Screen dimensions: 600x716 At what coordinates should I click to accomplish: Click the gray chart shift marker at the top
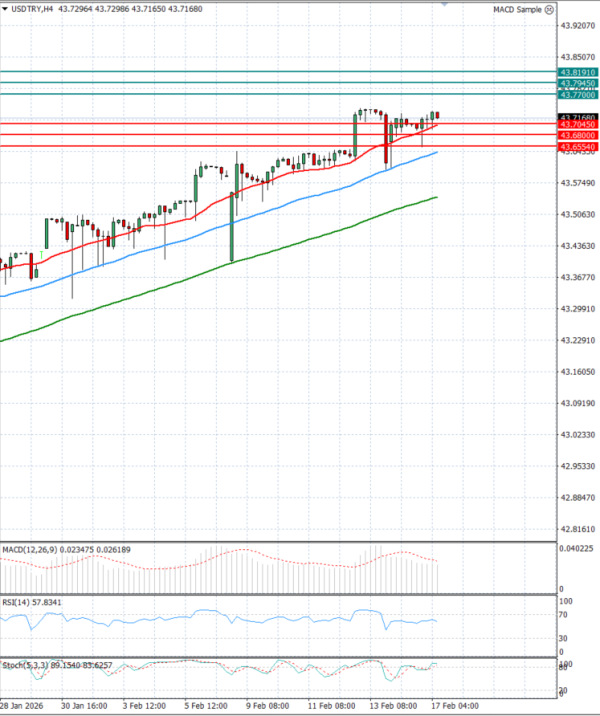pyautogui.click(x=442, y=4)
